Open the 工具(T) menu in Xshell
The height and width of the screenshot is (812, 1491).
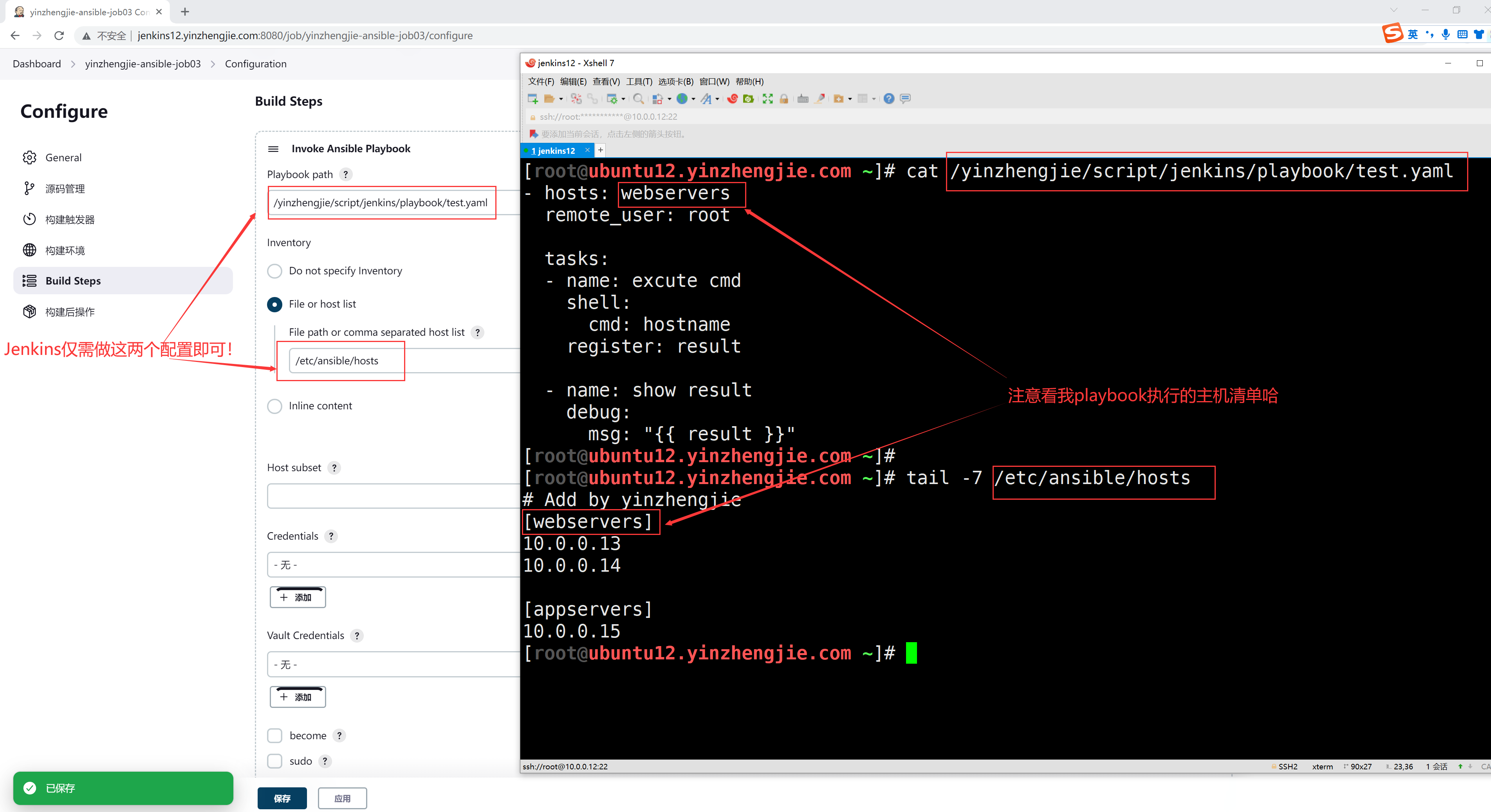point(639,81)
